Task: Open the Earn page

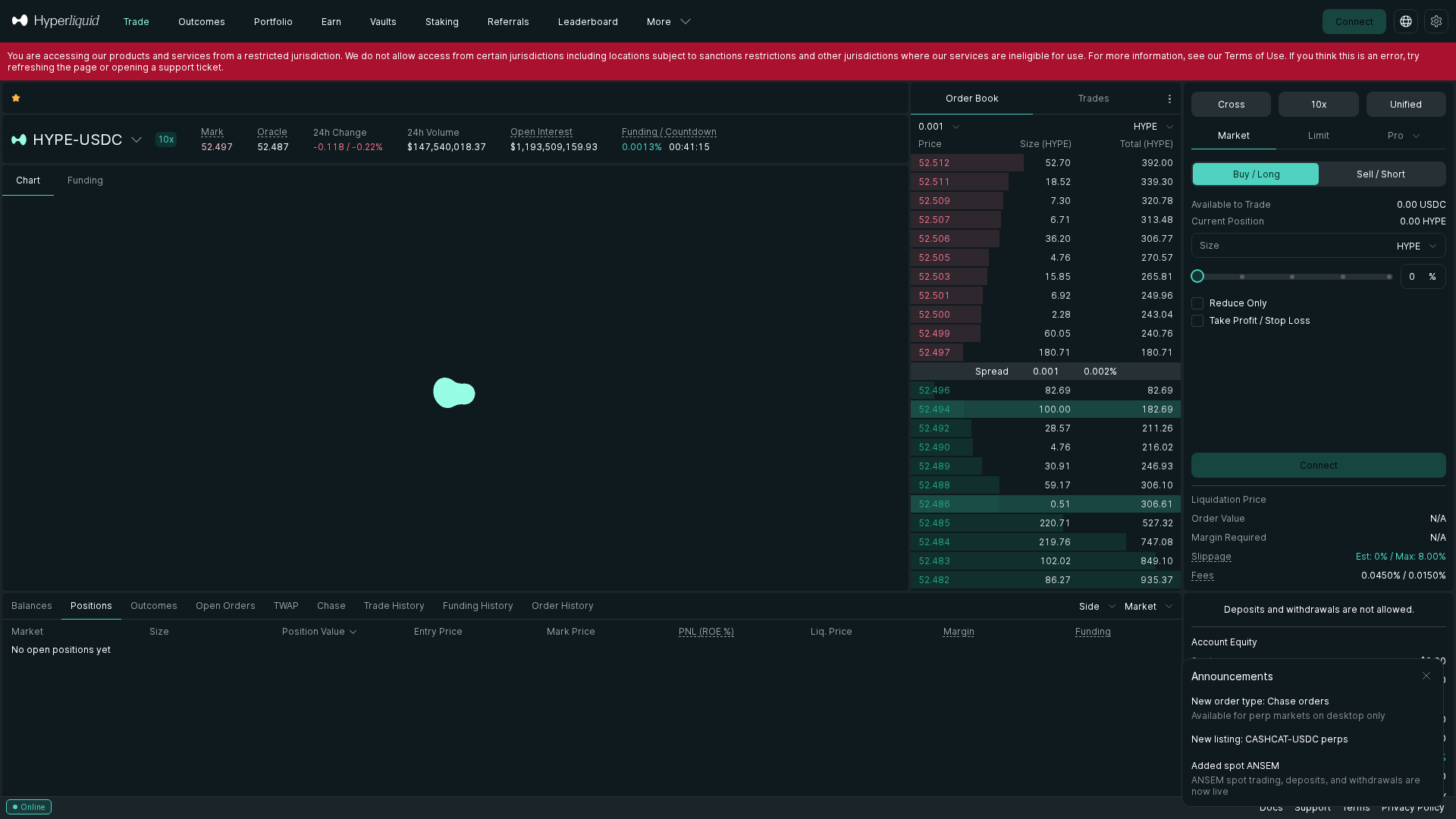Action: point(331,22)
